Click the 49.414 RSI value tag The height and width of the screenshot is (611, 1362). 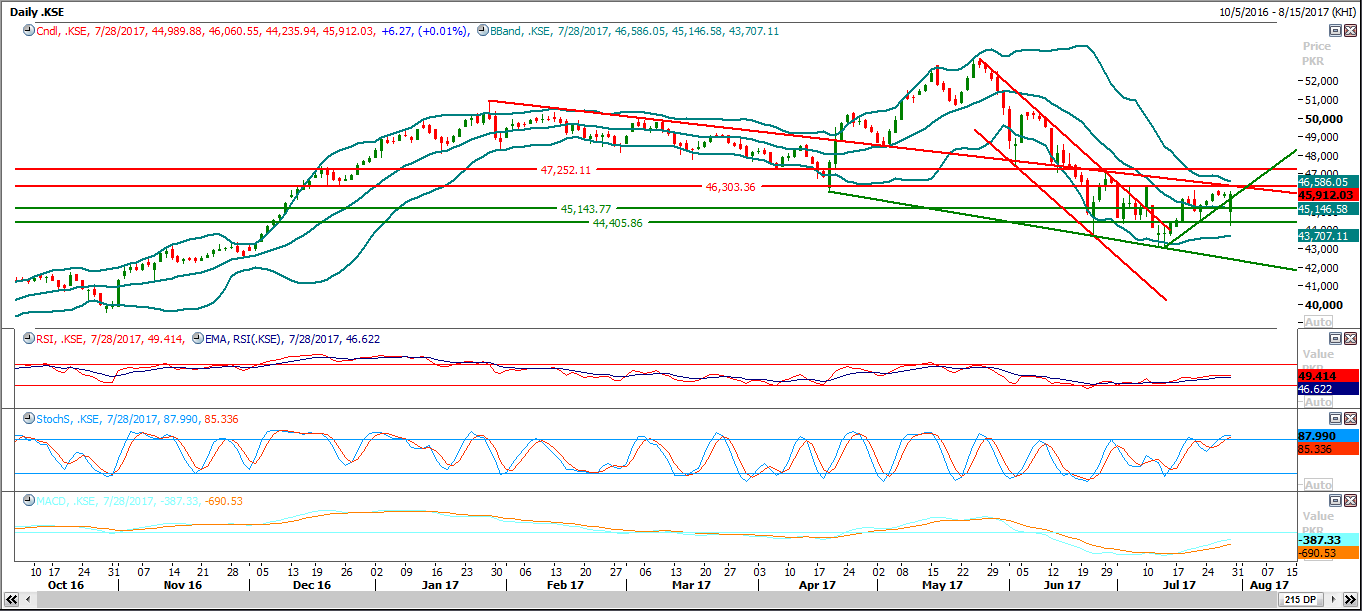pyautogui.click(x=1328, y=377)
